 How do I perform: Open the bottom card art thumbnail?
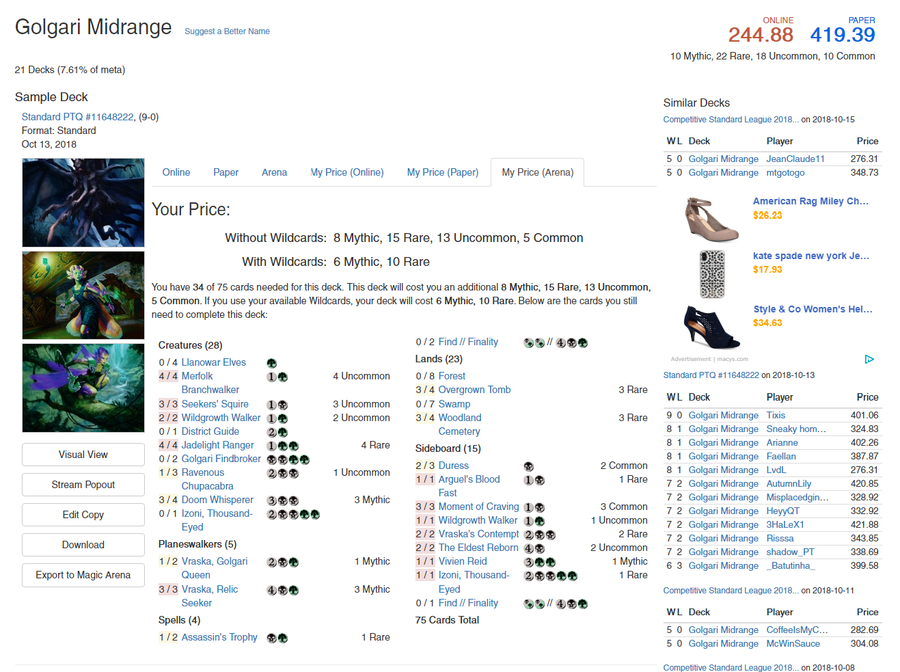tap(83, 388)
